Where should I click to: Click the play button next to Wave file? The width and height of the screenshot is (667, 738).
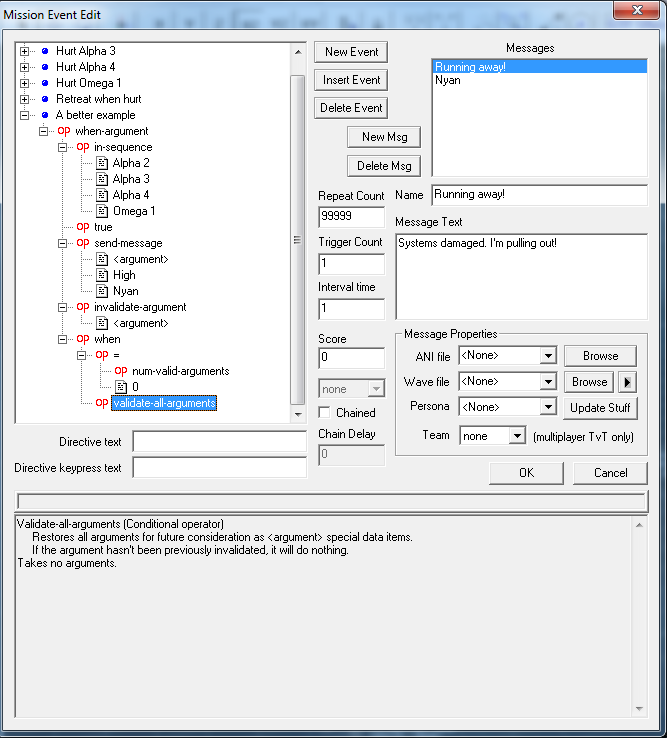tap(628, 381)
